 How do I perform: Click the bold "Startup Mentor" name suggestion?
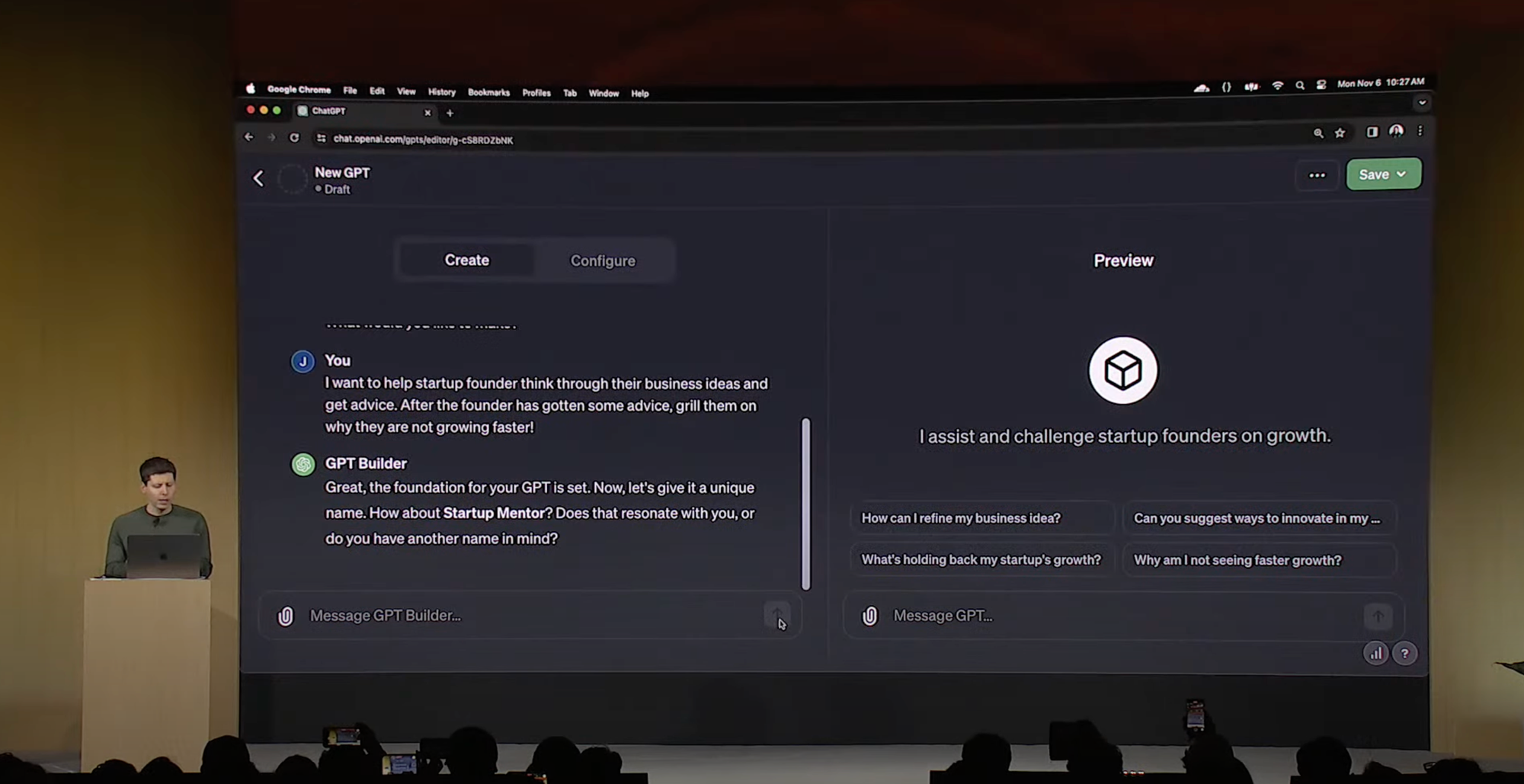[x=494, y=513]
